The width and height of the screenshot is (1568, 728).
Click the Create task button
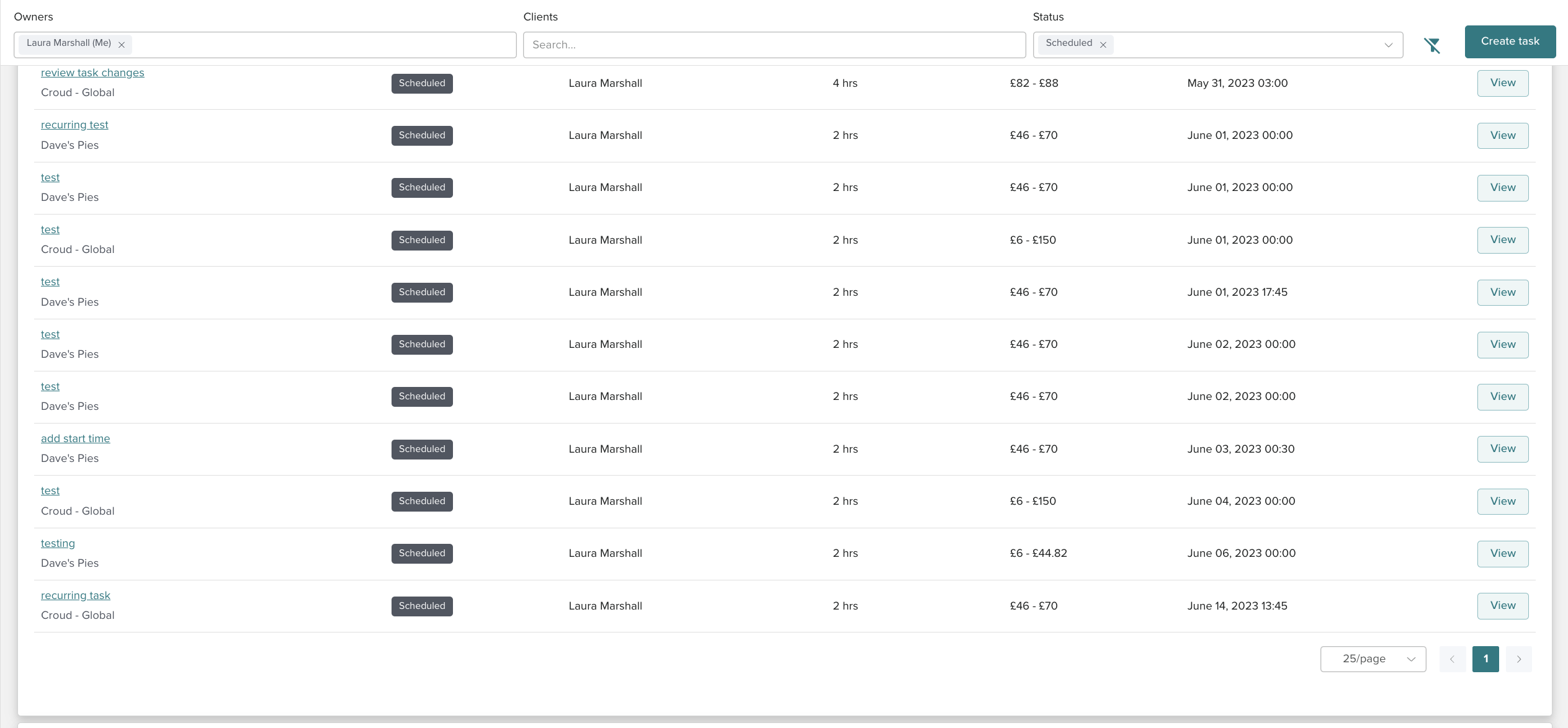coord(1510,42)
